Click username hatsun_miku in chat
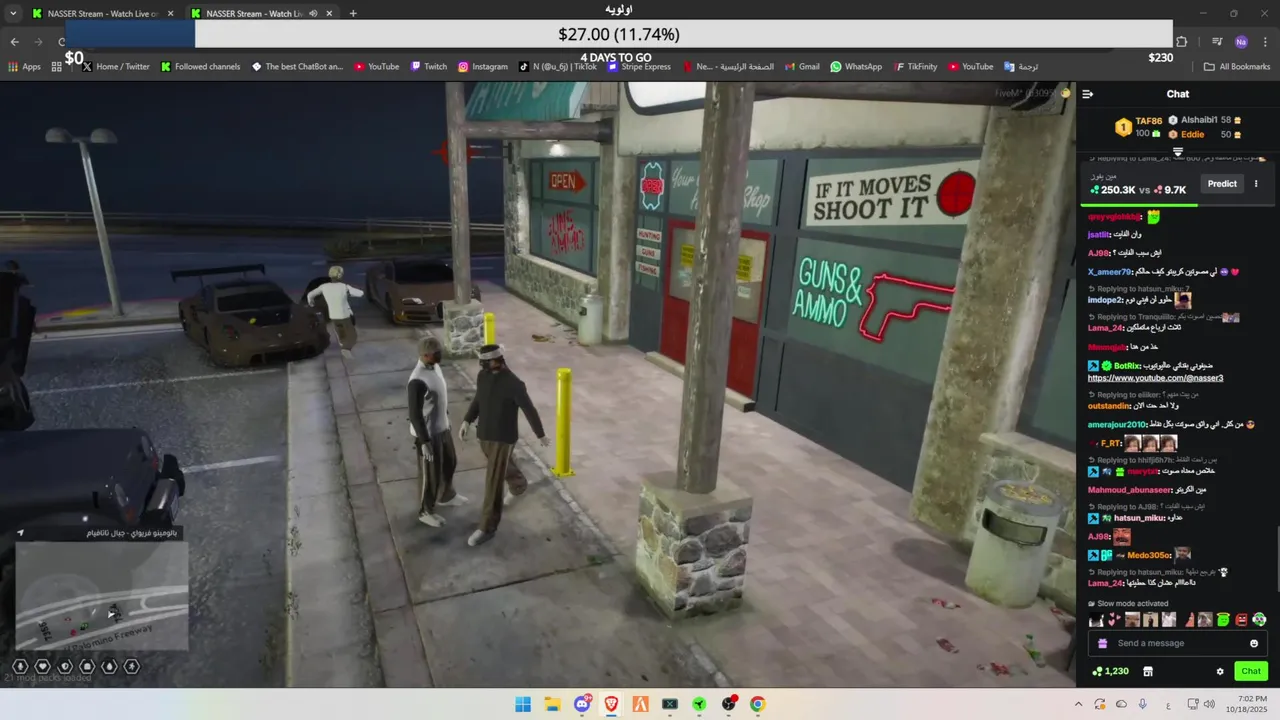The width and height of the screenshot is (1280, 720). pyautogui.click(x=1140, y=518)
